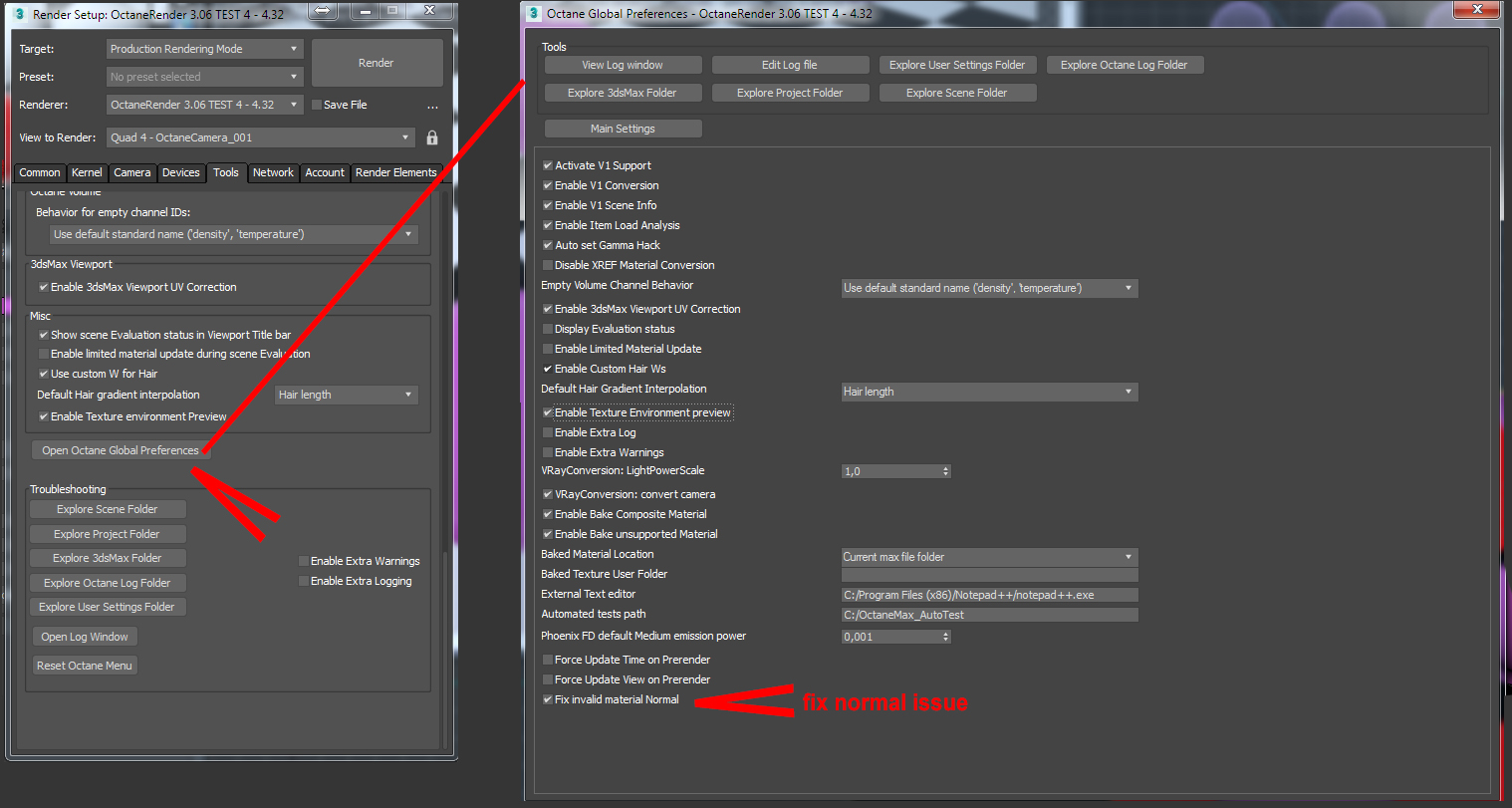Switch to the Common tab
The height and width of the screenshot is (808, 1512).
(40, 172)
